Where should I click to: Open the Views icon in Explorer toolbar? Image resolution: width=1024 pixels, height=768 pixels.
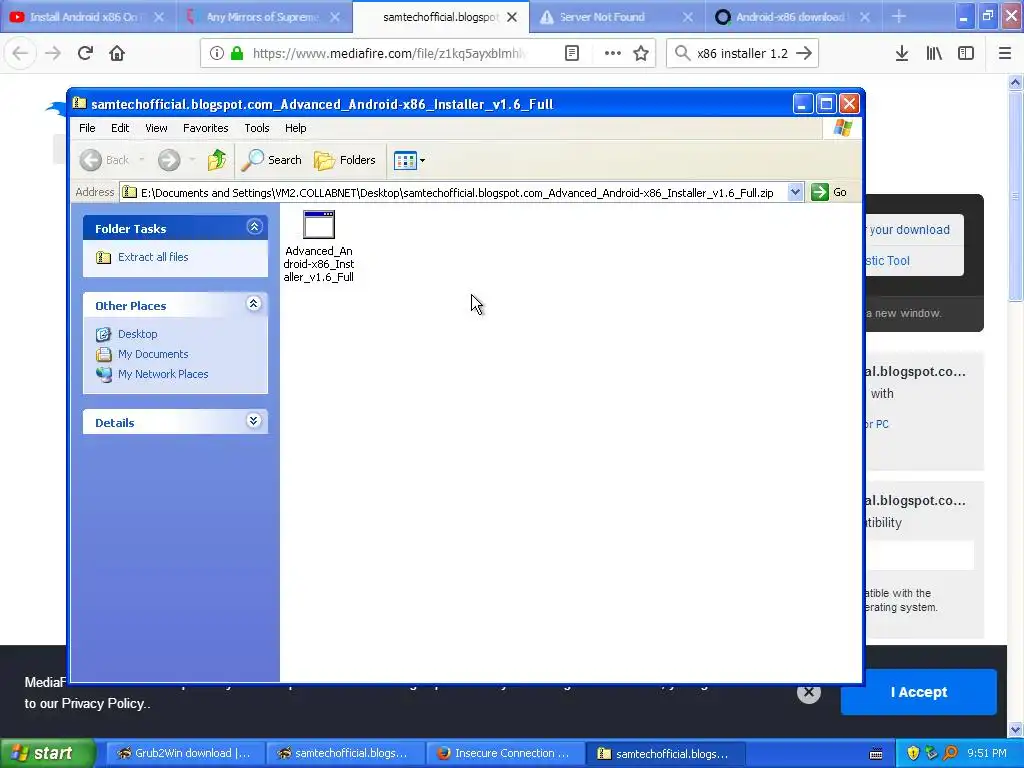pos(405,160)
